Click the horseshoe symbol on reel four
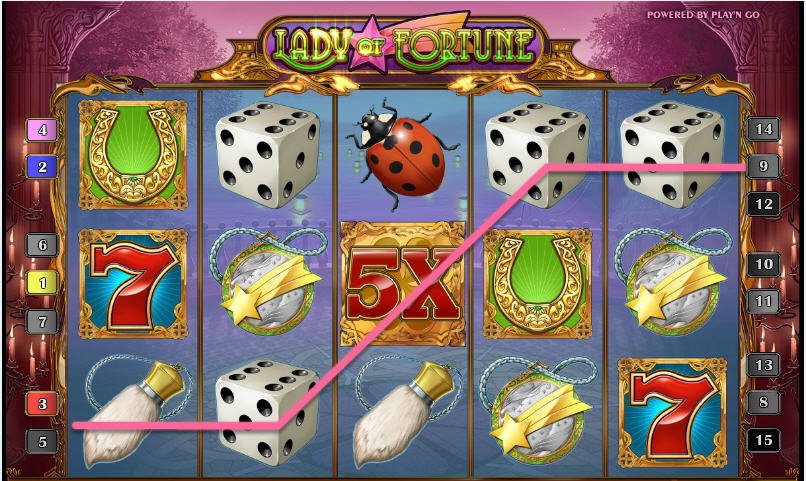Viewport: 806px width, 481px height. point(538,284)
